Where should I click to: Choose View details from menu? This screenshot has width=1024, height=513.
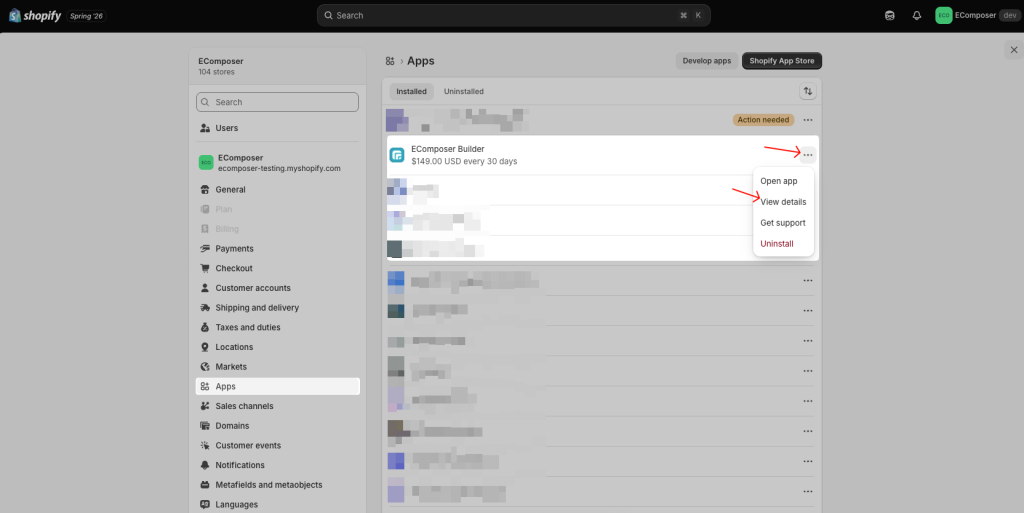click(783, 202)
